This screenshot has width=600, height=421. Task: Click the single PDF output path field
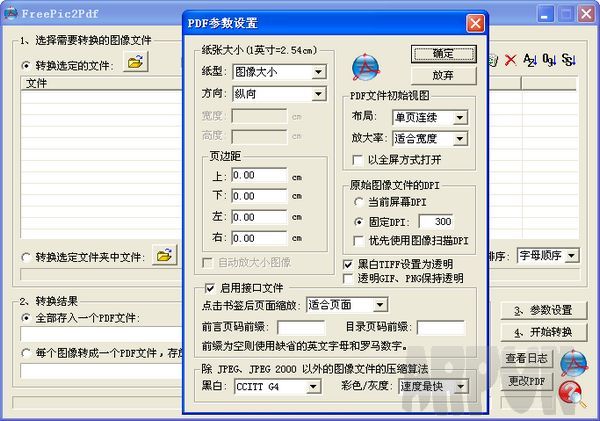[x=101, y=334]
